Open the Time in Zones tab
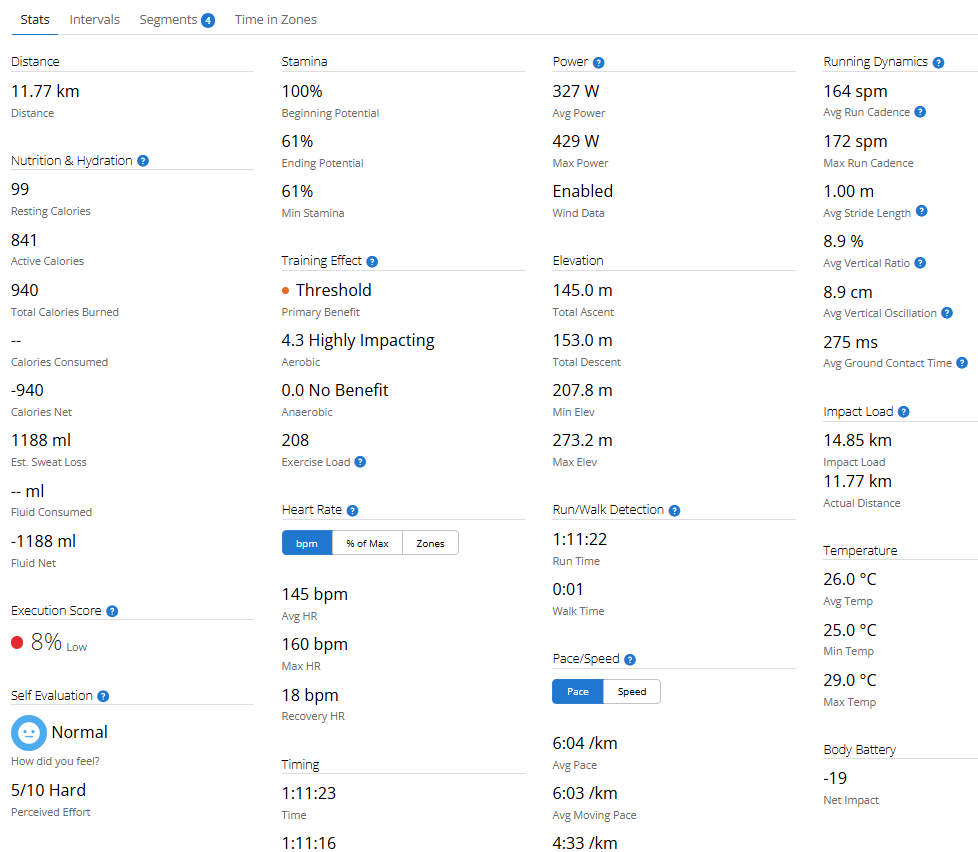The width and height of the screenshot is (978, 852). 275,19
